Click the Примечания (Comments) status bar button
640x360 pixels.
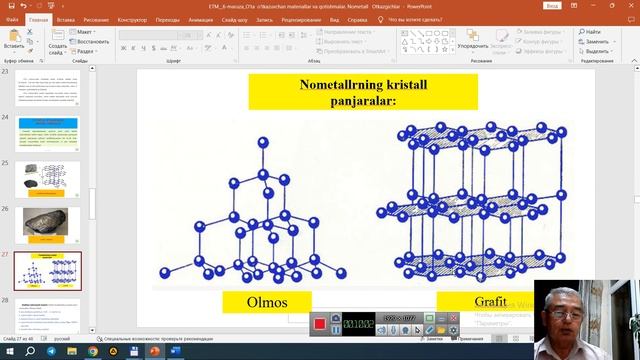click(467, 339)
